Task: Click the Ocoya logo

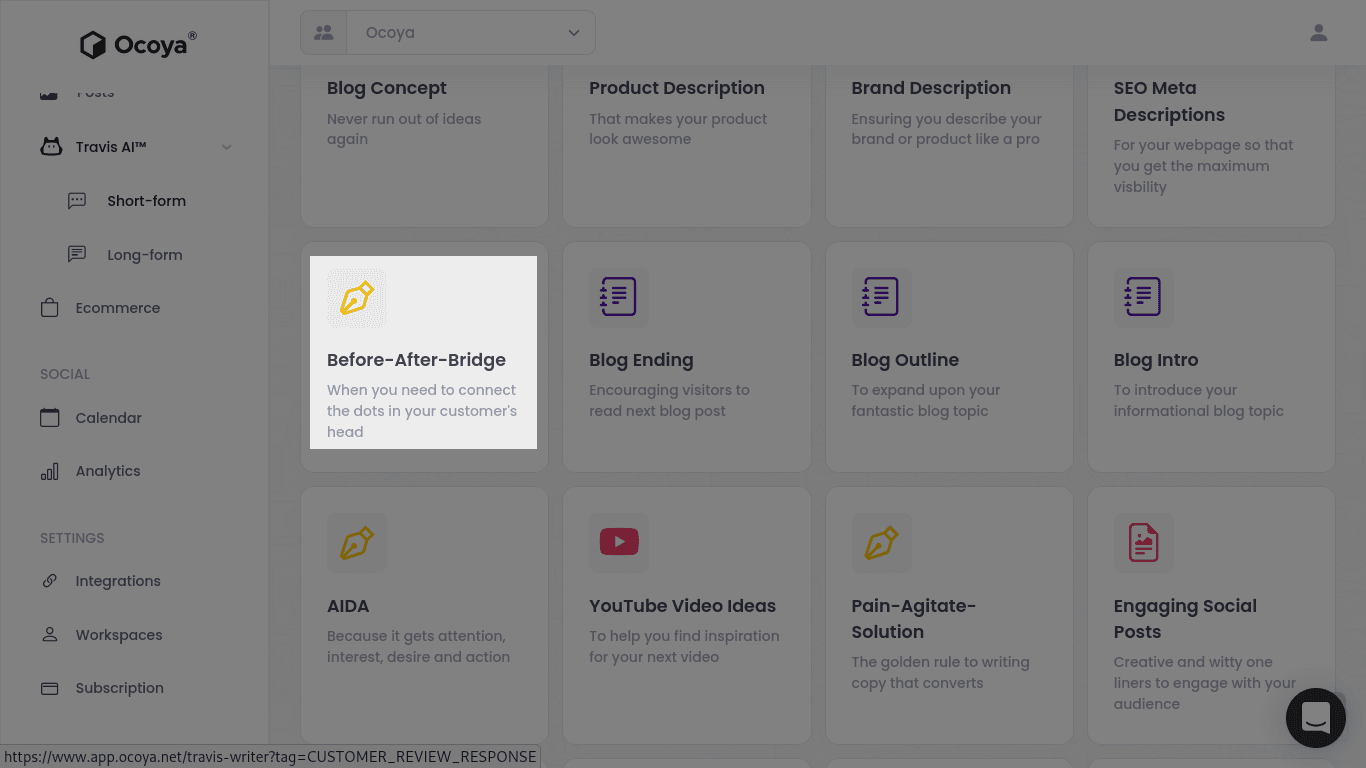Action: 138,44
